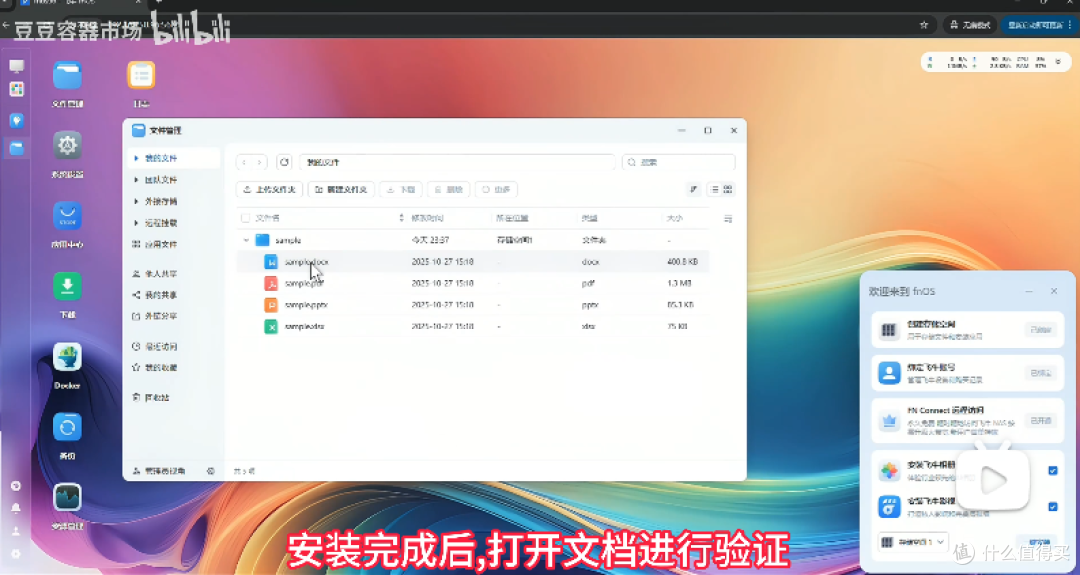Uncheck the install fnOS Photos checkbox
1080x575 pixels.
point(1052,470)
